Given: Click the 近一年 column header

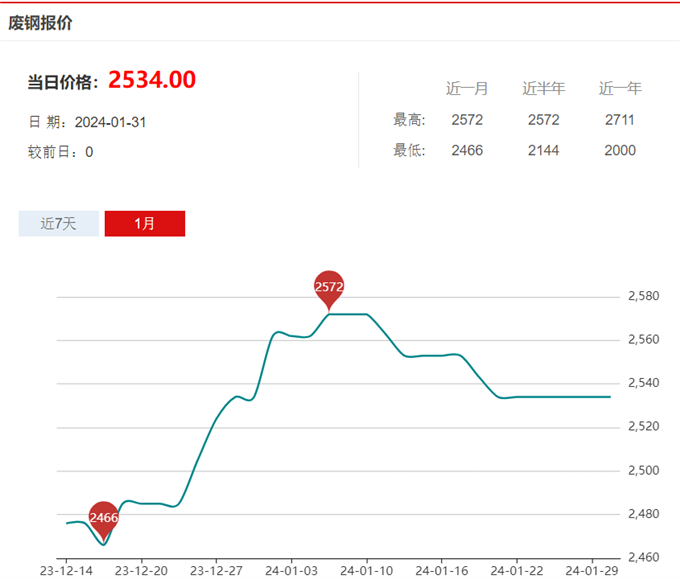Looking at the screenshot, I should click(x=620, y=88).
